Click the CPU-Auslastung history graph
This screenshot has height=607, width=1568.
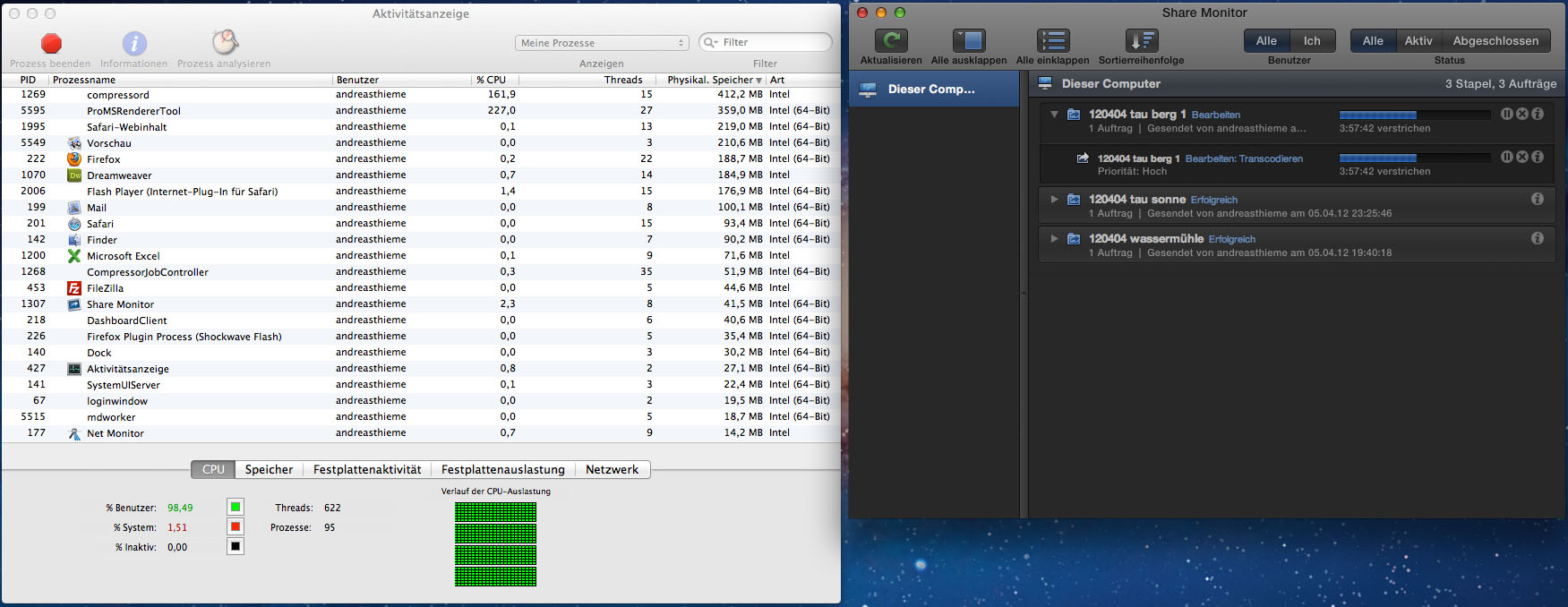point(495,544)
